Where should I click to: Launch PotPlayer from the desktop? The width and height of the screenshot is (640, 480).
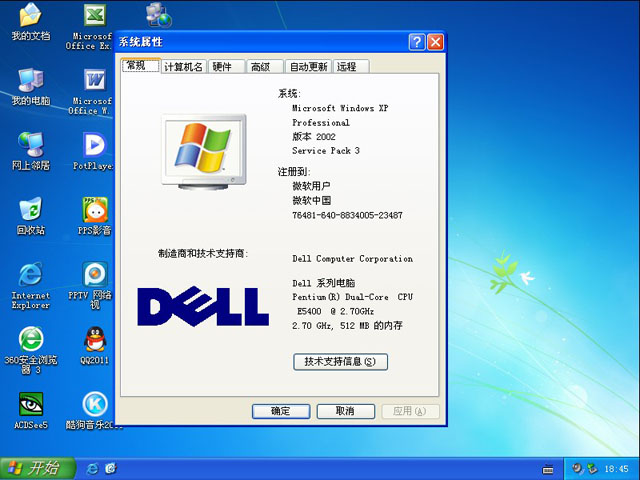(x=93, y=151)
